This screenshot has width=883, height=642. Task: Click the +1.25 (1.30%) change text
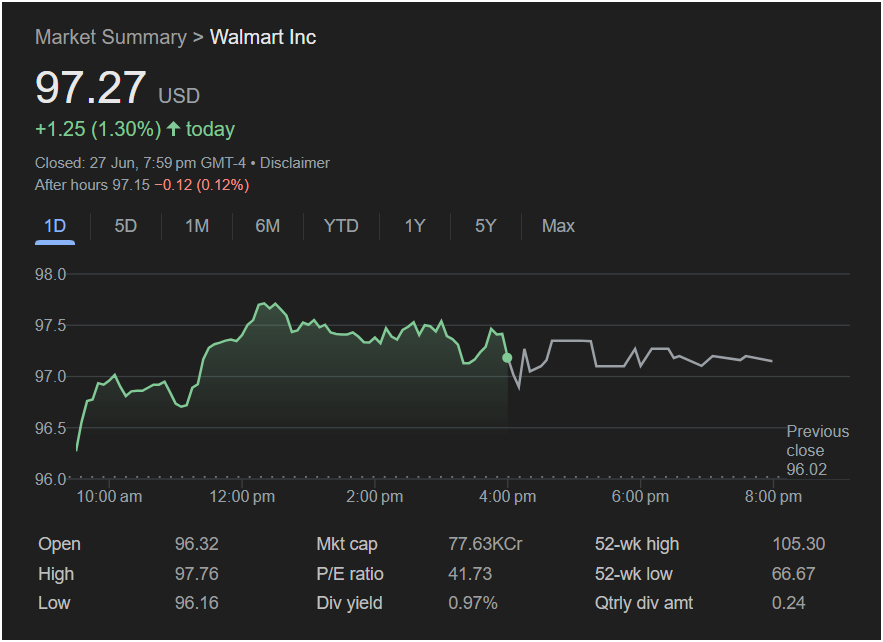coord(98,129)
